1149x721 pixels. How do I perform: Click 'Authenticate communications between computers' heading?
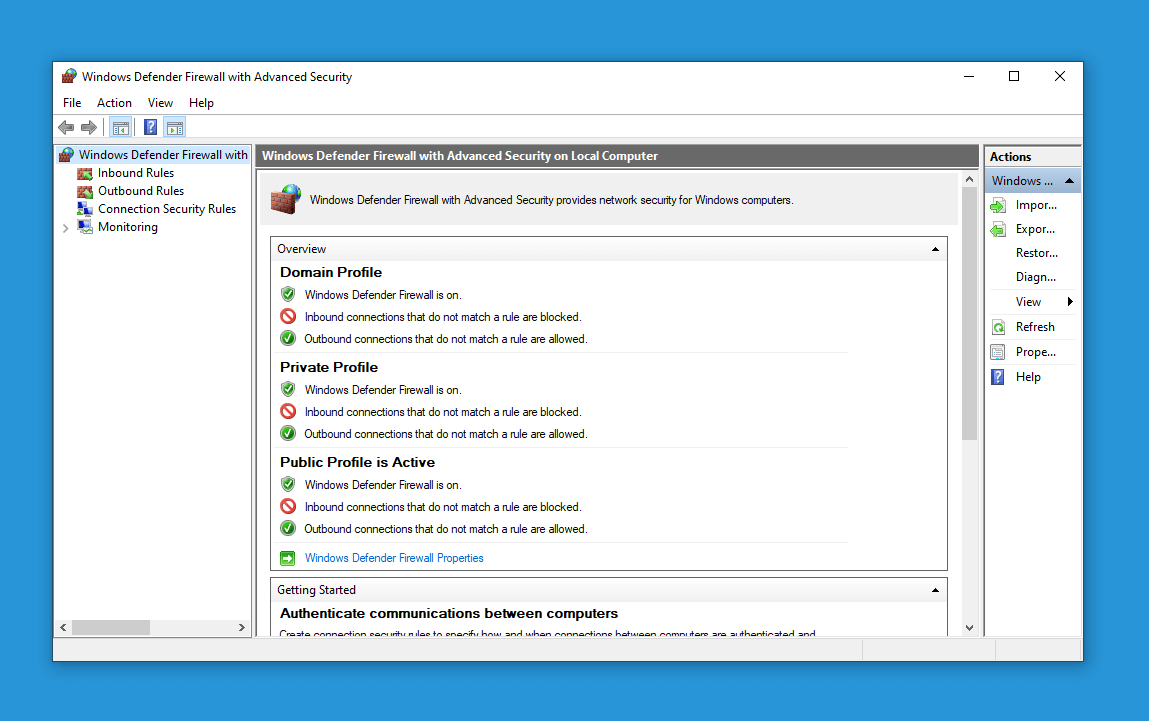click(449, 613)
